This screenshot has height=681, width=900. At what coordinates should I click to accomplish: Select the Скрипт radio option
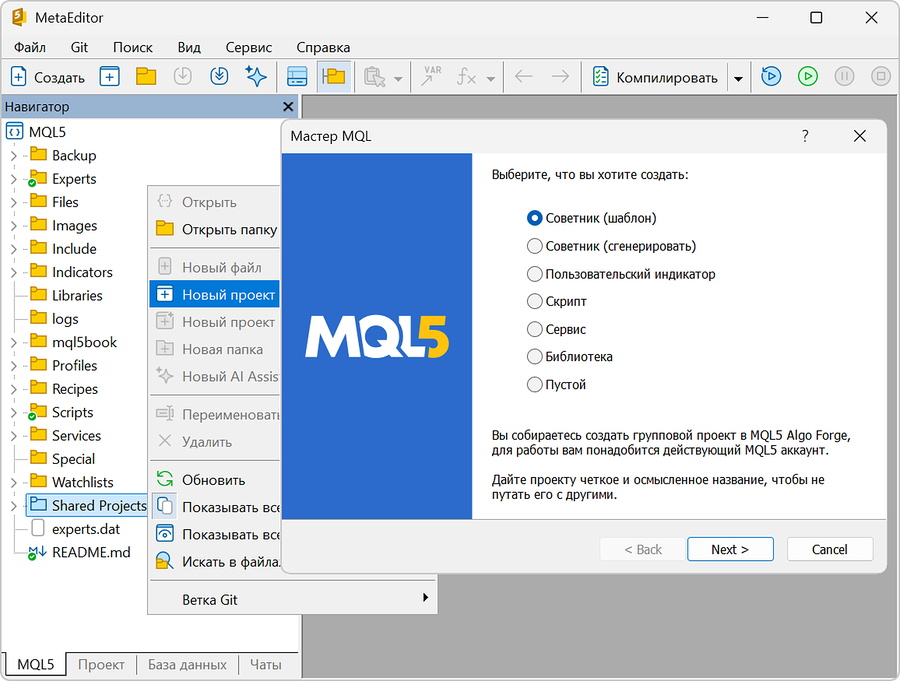click(557, 301)
